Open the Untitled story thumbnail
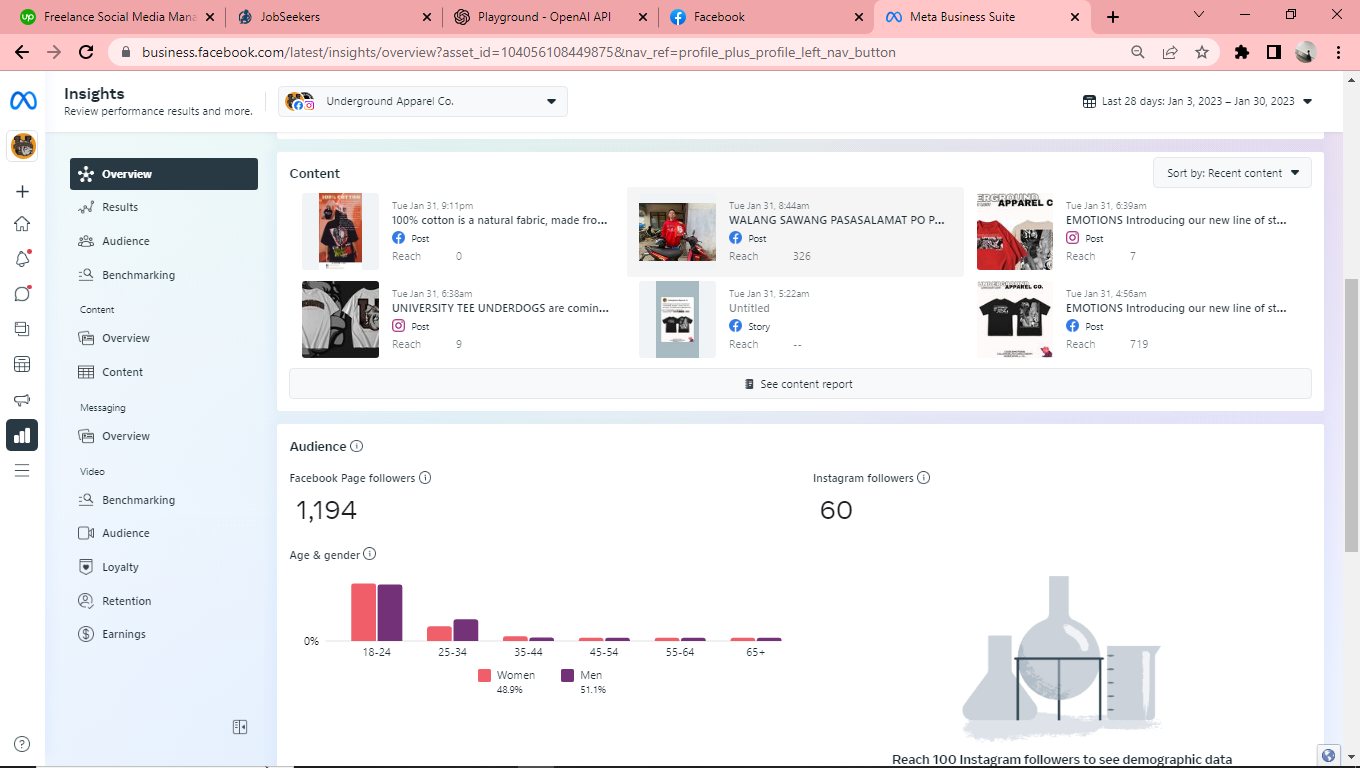This screenshot has height=768, width=1360. click(x=677, y=319)
